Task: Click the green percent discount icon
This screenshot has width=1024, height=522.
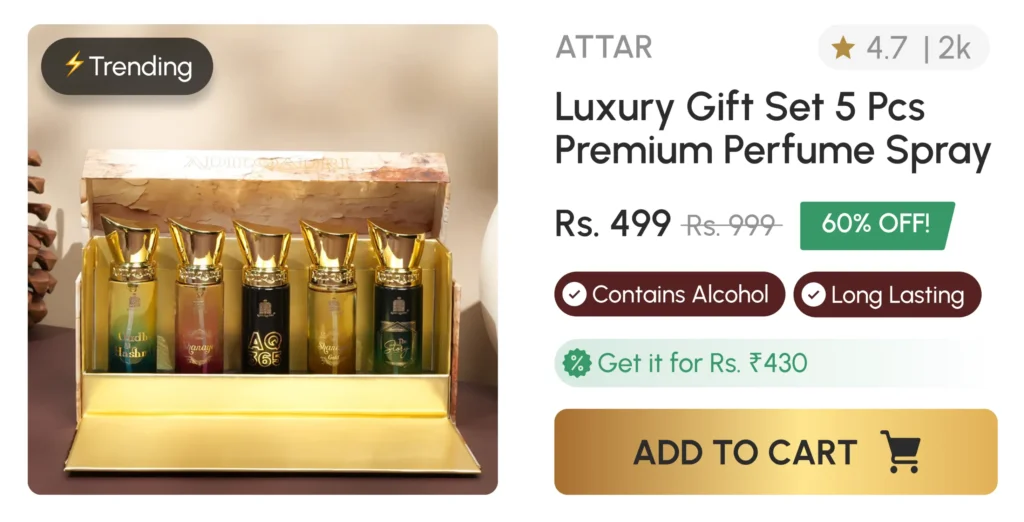Action: tap(577, 363)
